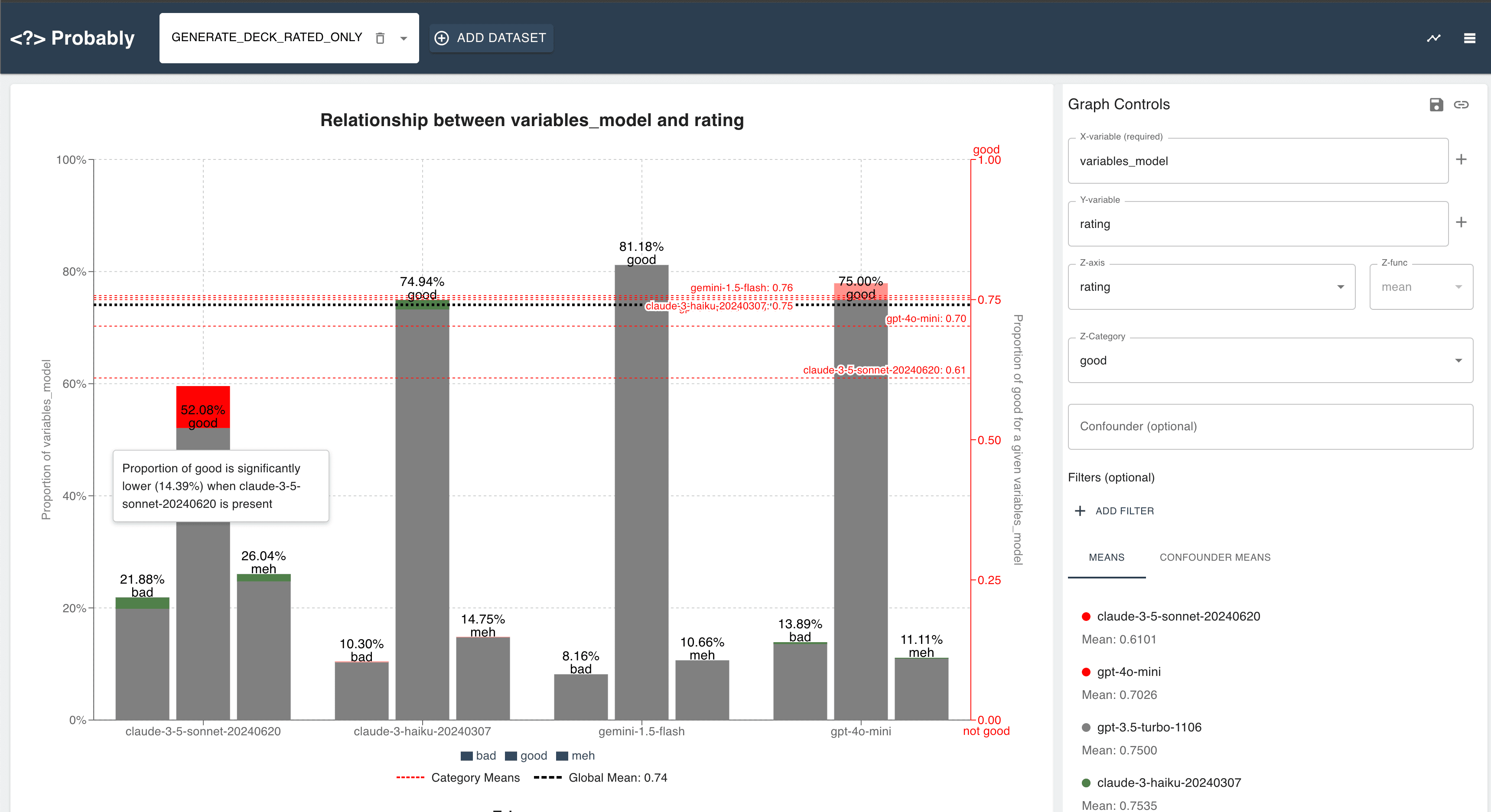Image resolution: width=1491 pixels, height=812 pixels.
Task: Click the claude-3-5-sonnet-20240620: 0.61 line label
Action: pos(884,370)
